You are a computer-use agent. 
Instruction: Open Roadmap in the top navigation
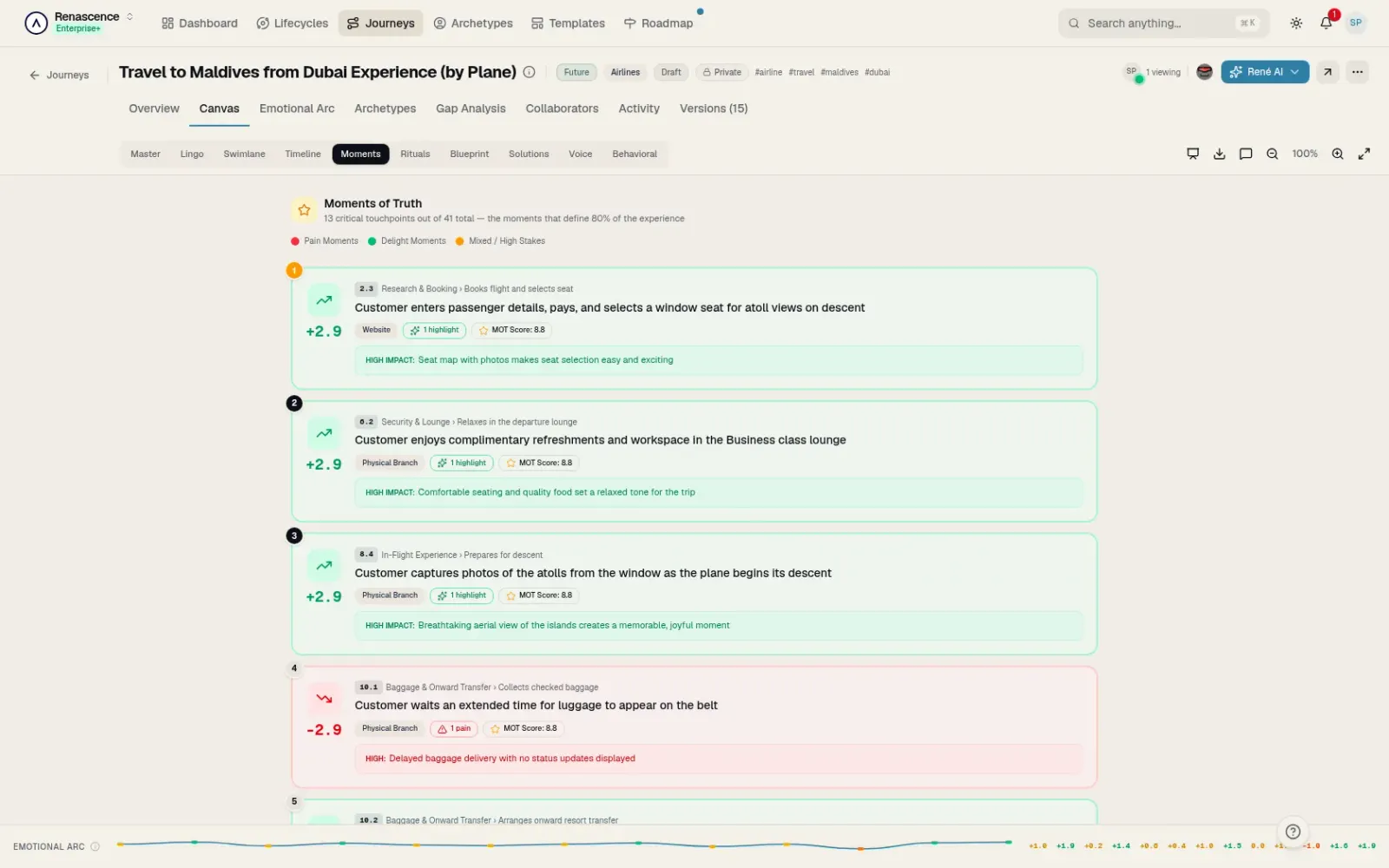pyautogui.click(x=659, y=23)
